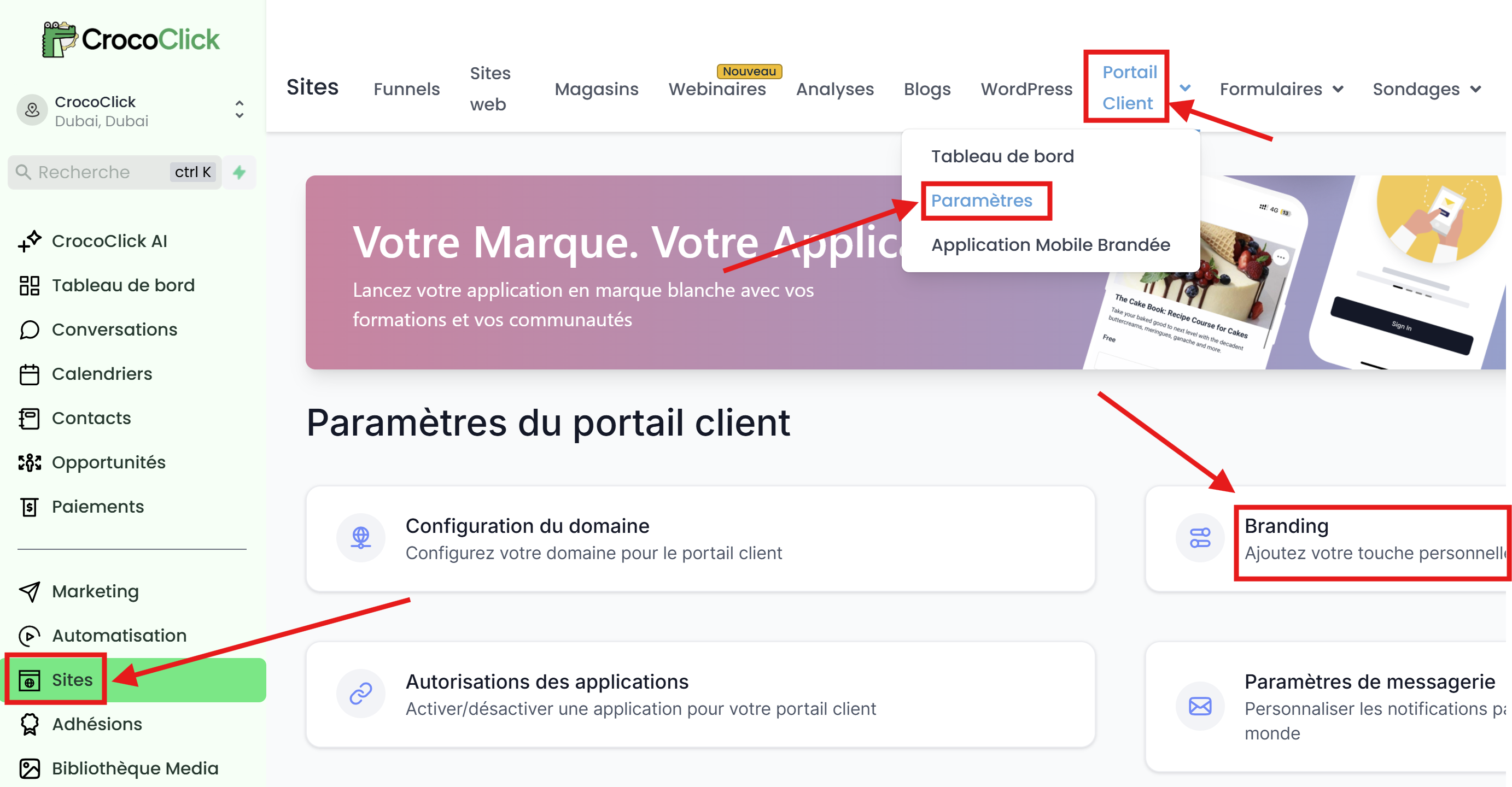The height and width of the screenshot is (787, 1512).
Task: Open the Funnels tab
Action: coord(407,89)
